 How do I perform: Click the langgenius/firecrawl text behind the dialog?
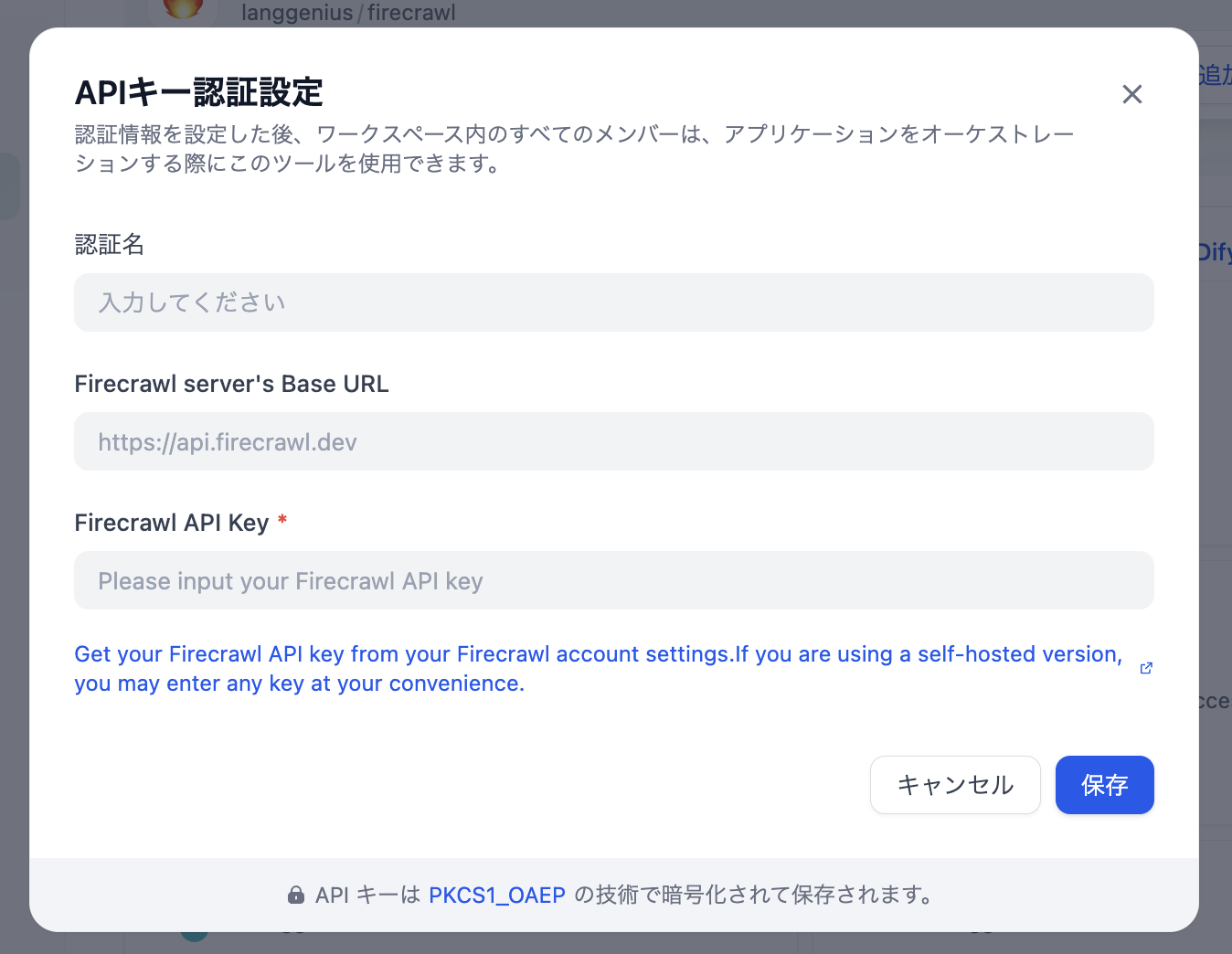tap(348, 13)
